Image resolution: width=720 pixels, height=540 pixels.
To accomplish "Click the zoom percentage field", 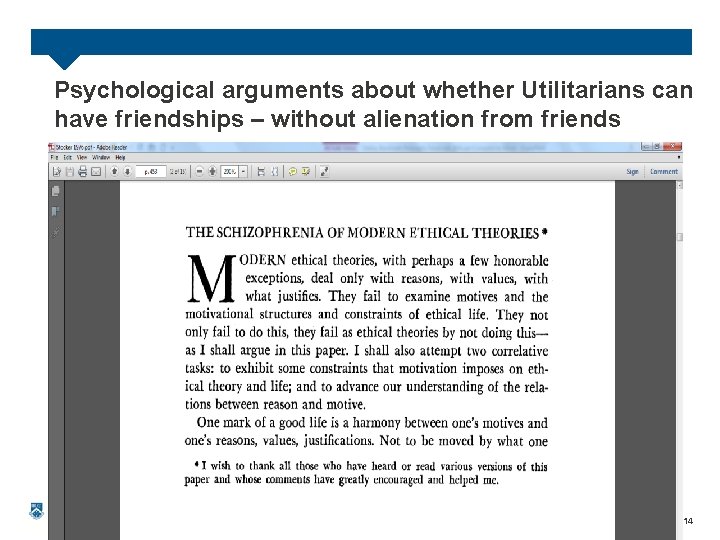I will click(230, 172).
